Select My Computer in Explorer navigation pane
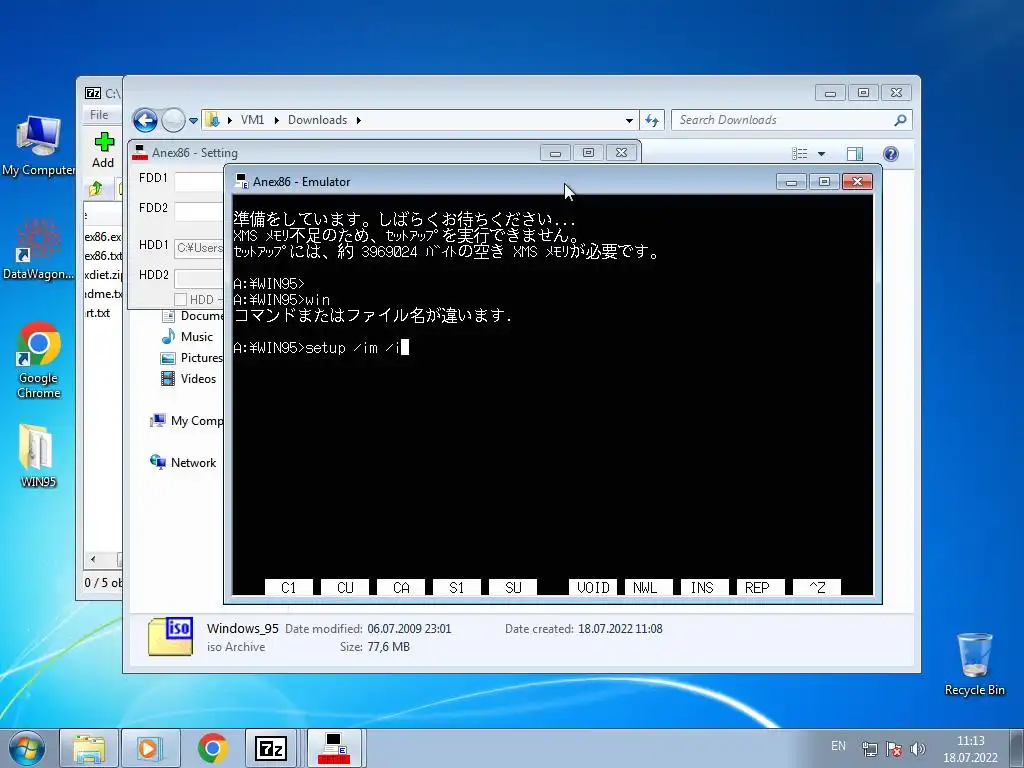1024x768 pixels. point(187,421)
